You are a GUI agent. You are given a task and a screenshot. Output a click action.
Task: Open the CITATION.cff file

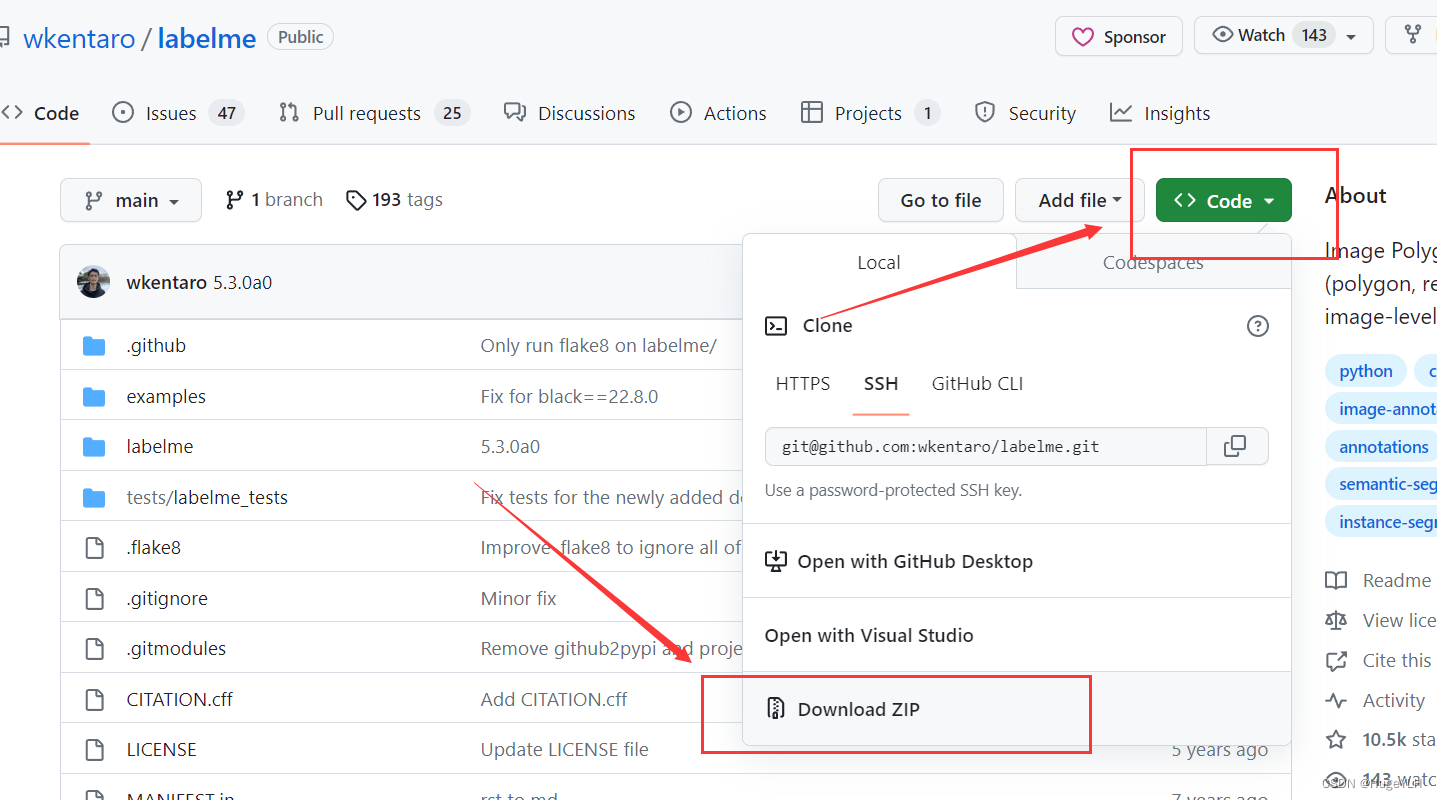[180, 700]
